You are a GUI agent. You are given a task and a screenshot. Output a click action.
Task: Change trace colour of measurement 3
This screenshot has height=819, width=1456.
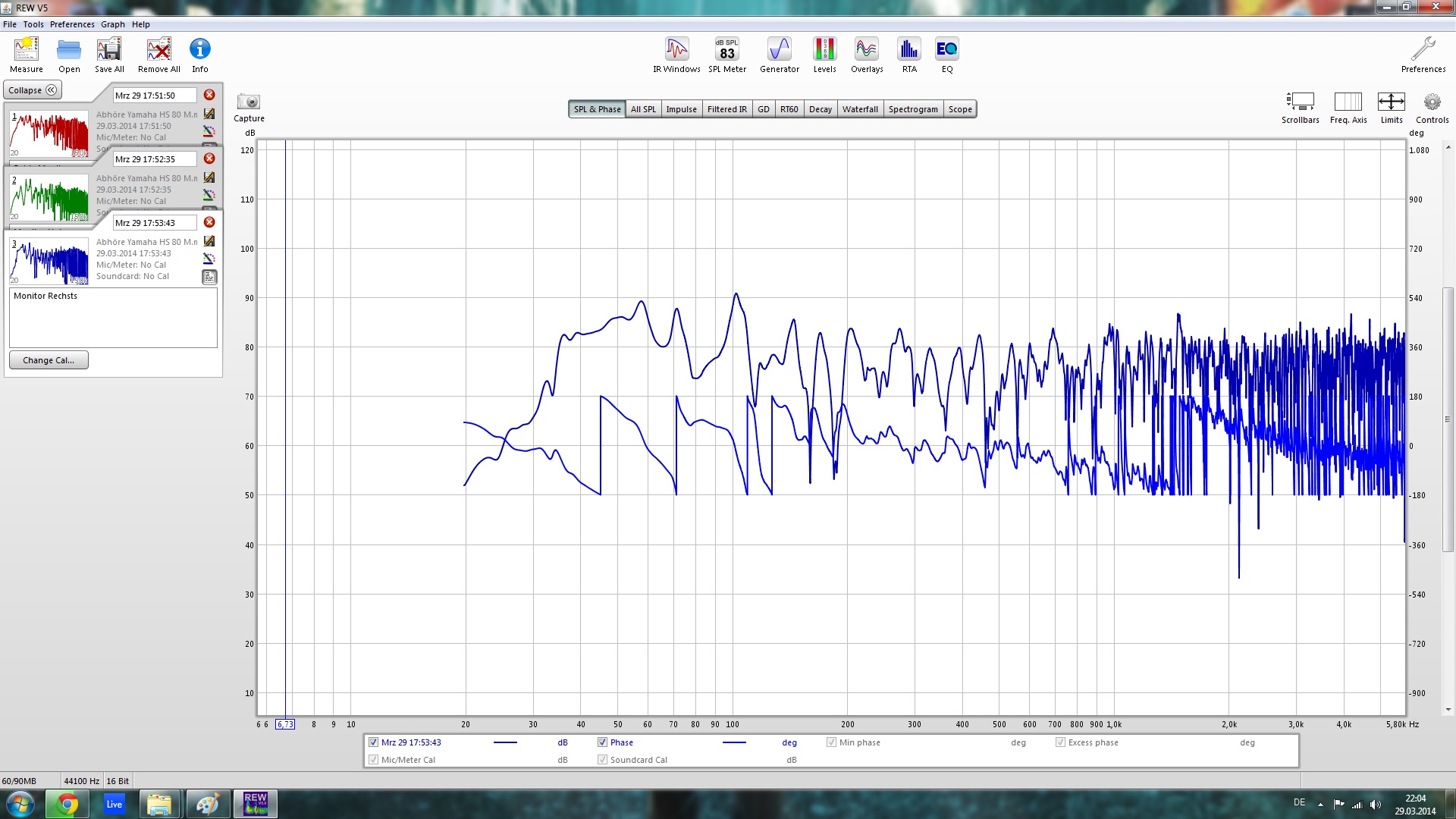click(x=209, y=259)
